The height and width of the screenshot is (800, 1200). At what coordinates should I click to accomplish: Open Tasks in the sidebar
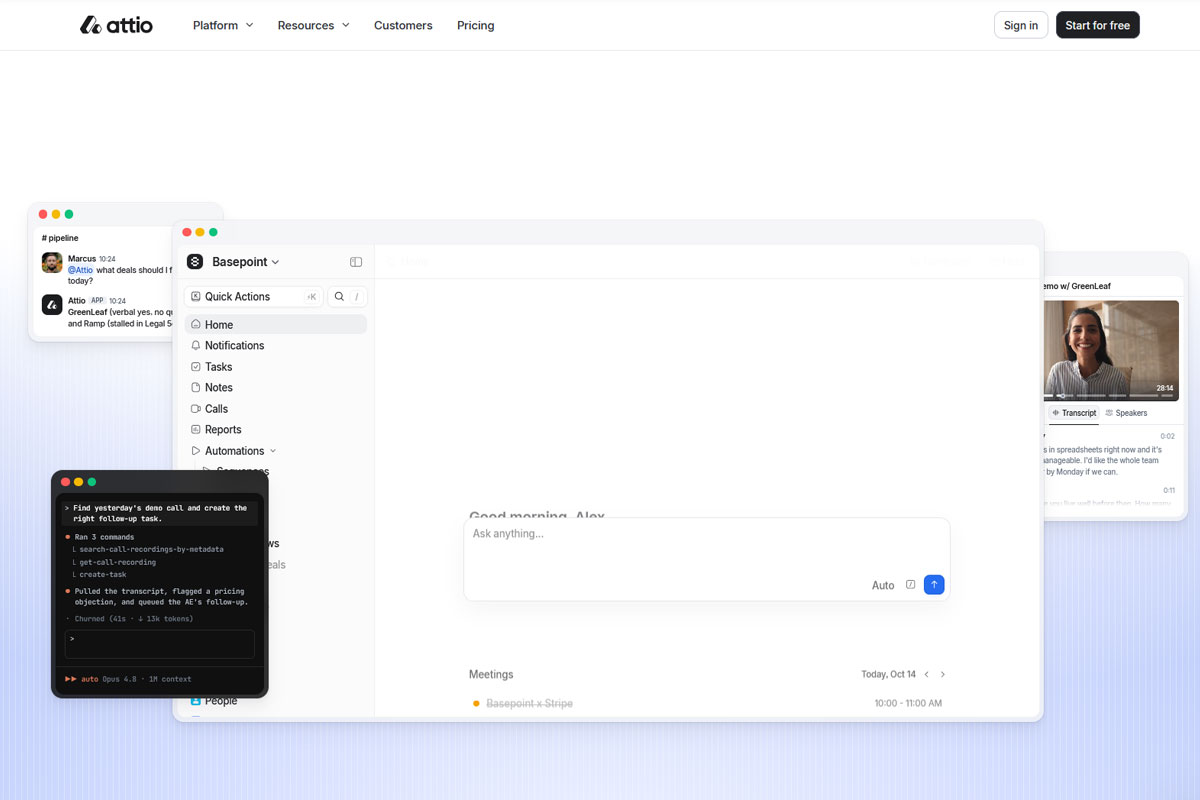(x=275, y=367)
